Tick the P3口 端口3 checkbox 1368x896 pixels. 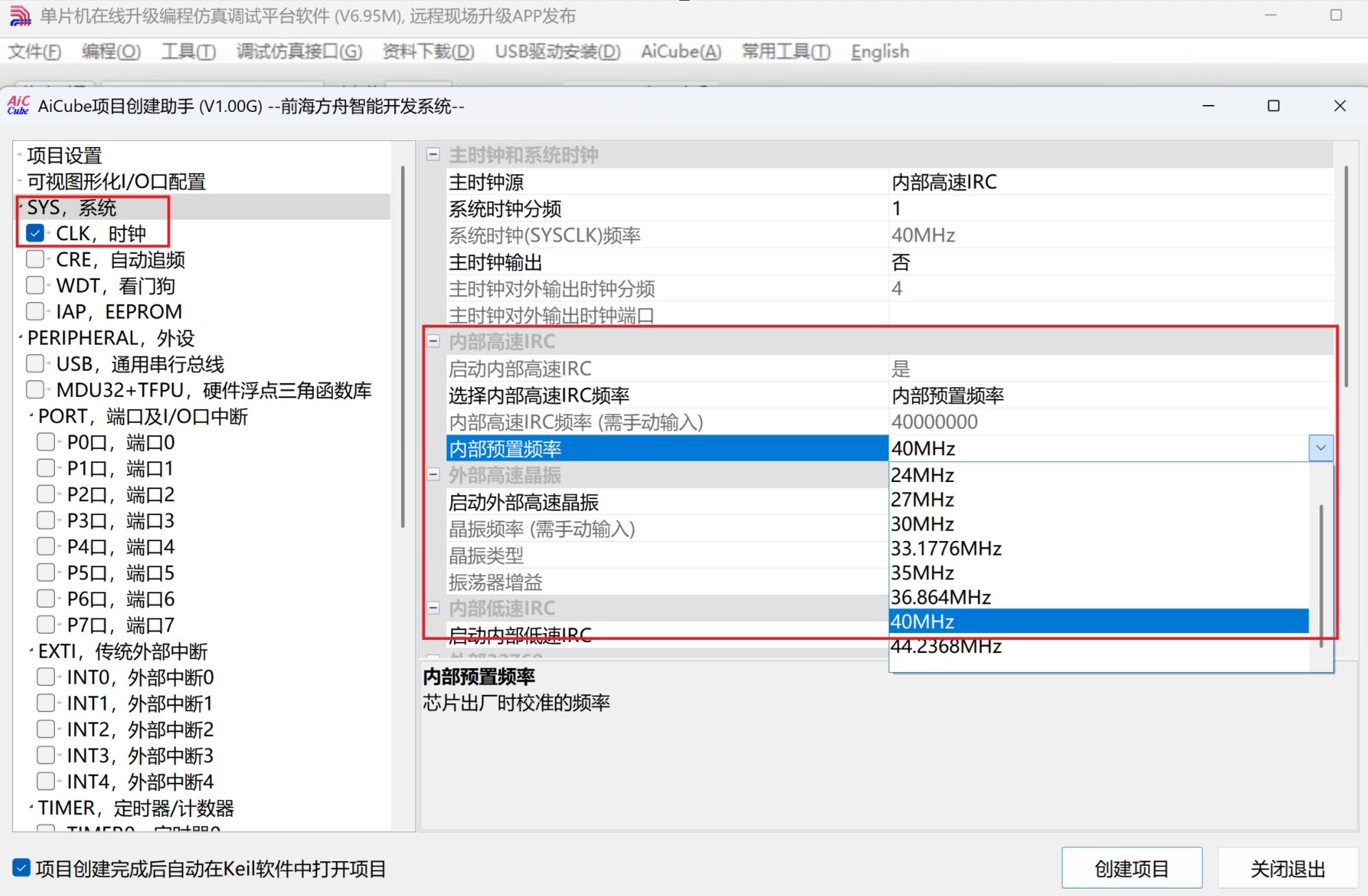click(x=46, y=520)
